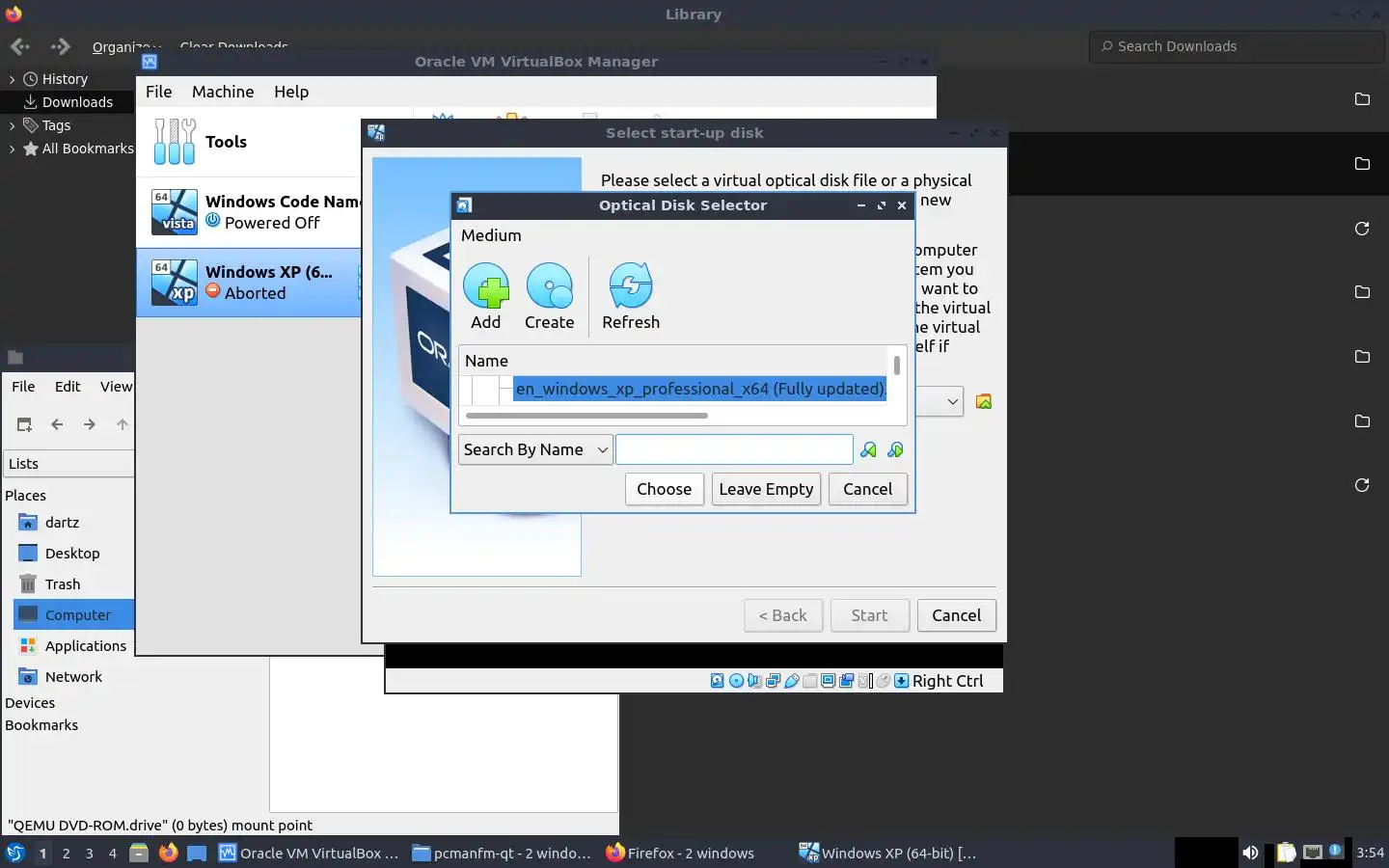Screen dimensions: 1389x868
Task: Click the network status bar indicator
Action: pos(773,681)
